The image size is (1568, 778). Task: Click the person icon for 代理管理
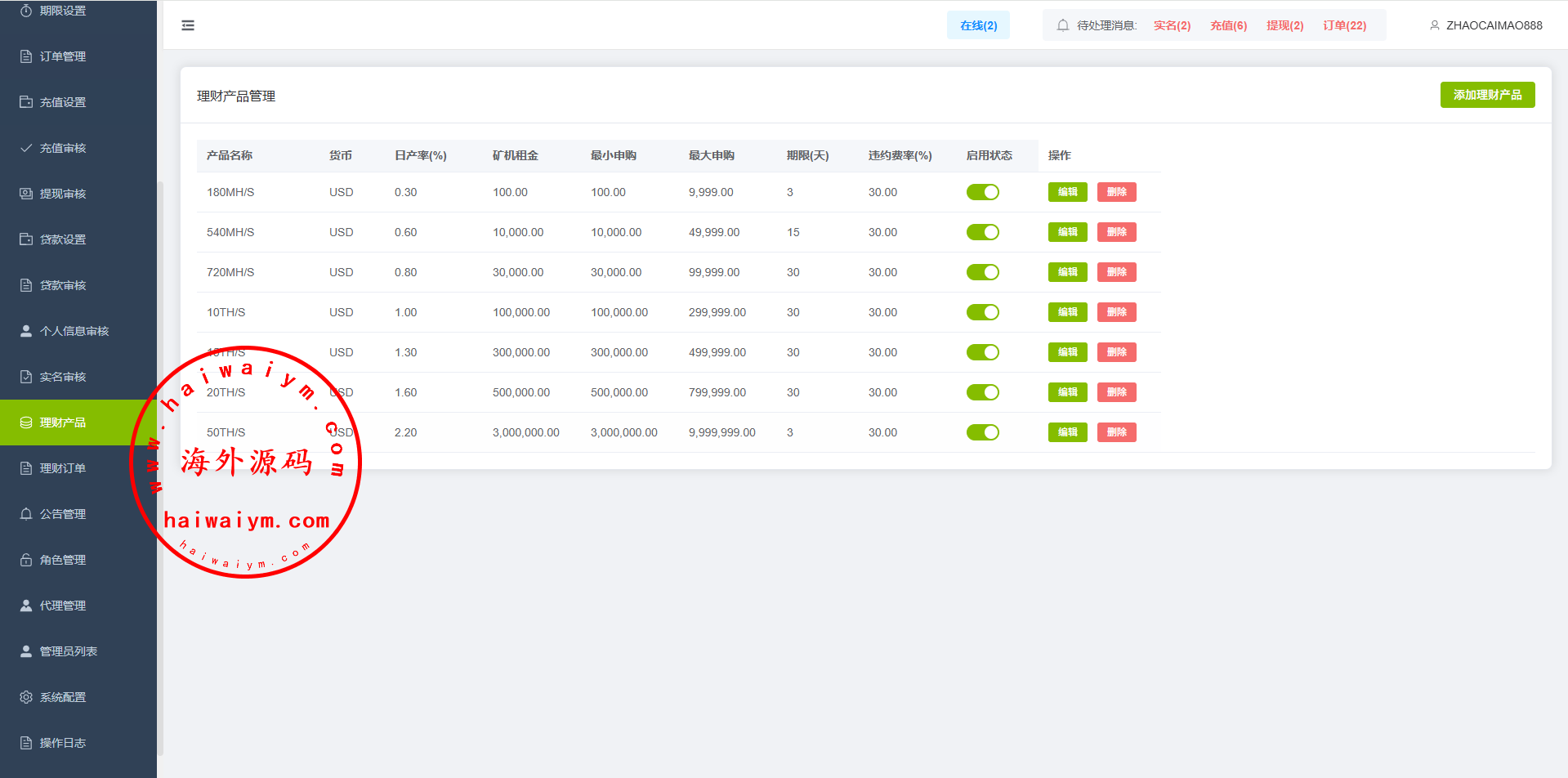[26, 606]
